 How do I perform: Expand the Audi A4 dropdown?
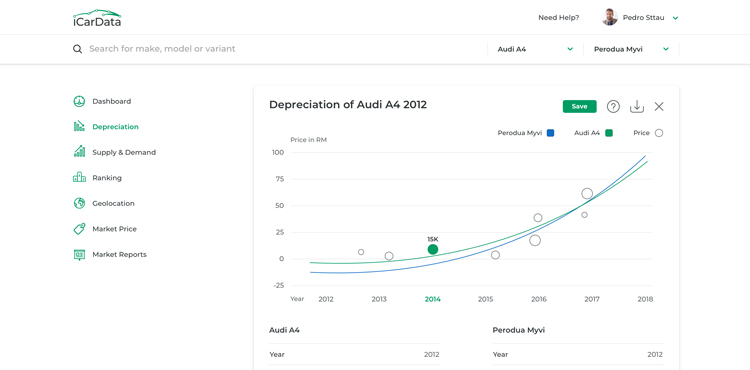tap(535, 49)
